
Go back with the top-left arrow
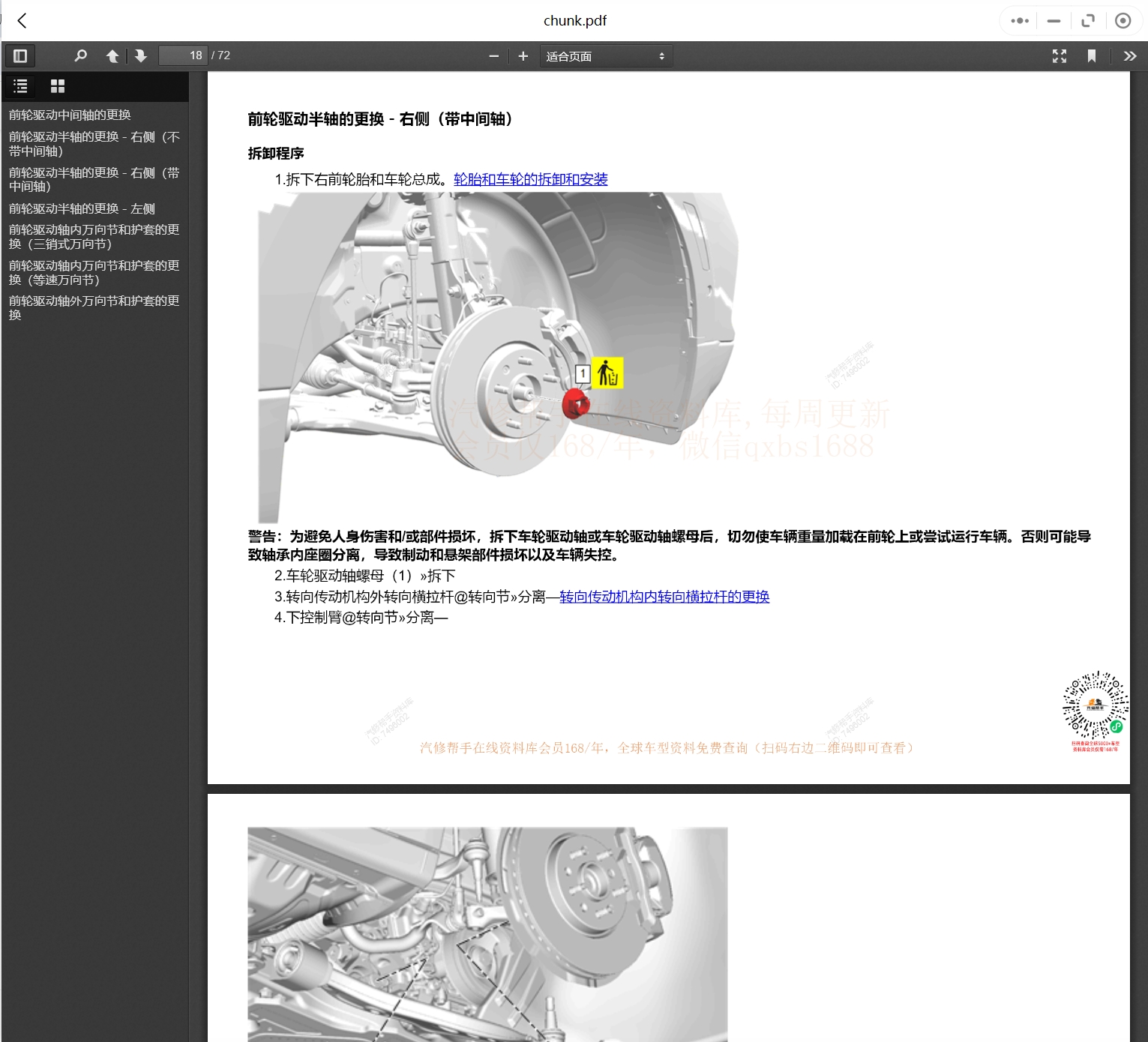pyautogui.click(x=22, y=21)
